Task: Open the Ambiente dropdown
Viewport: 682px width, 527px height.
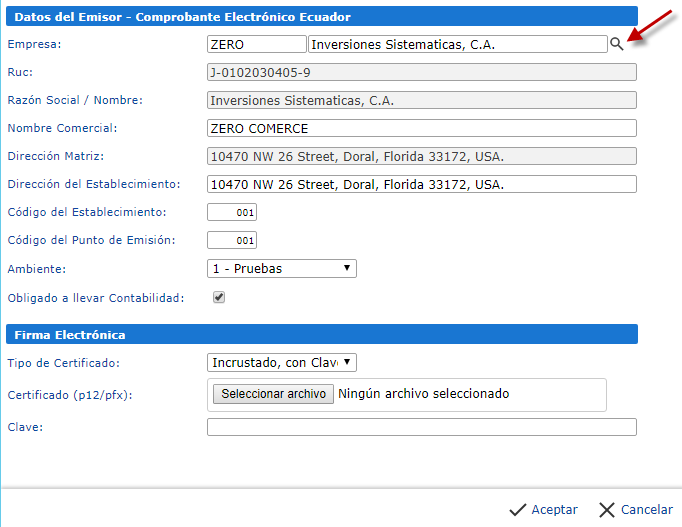Action: pos(282,269)
